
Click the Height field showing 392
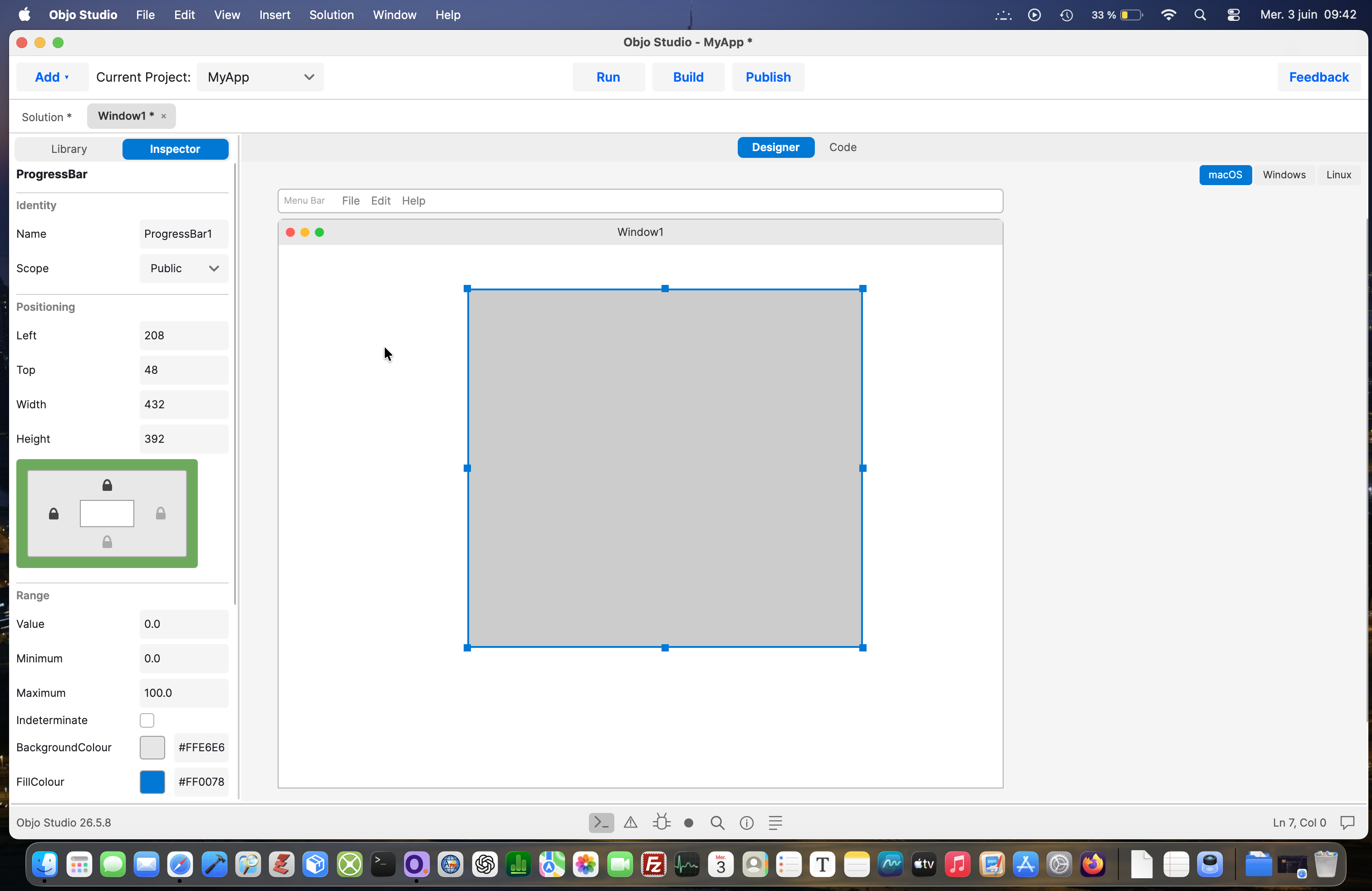[x=184, y=439]
